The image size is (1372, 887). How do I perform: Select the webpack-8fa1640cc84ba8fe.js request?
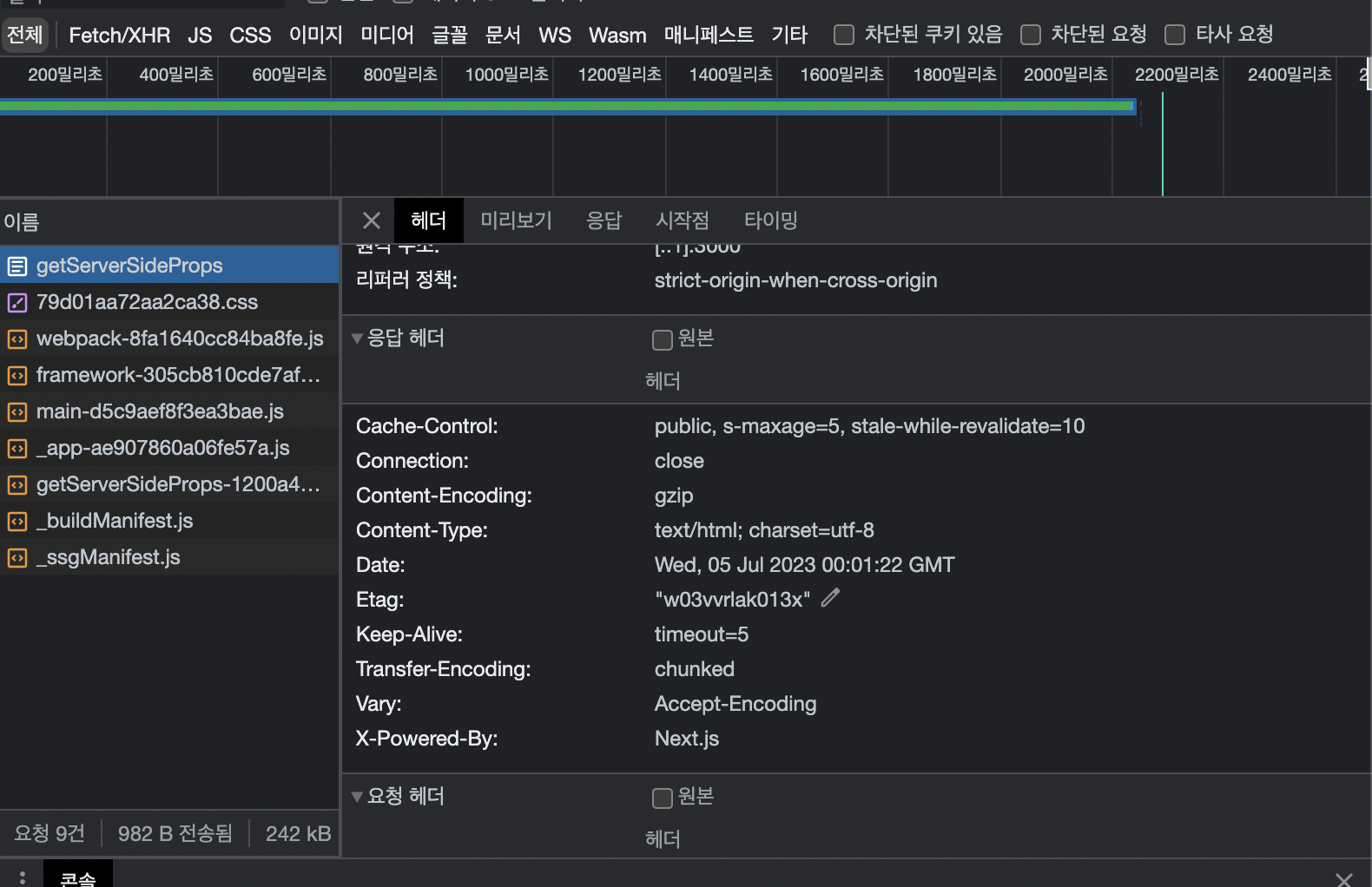(x=169, y=338)
